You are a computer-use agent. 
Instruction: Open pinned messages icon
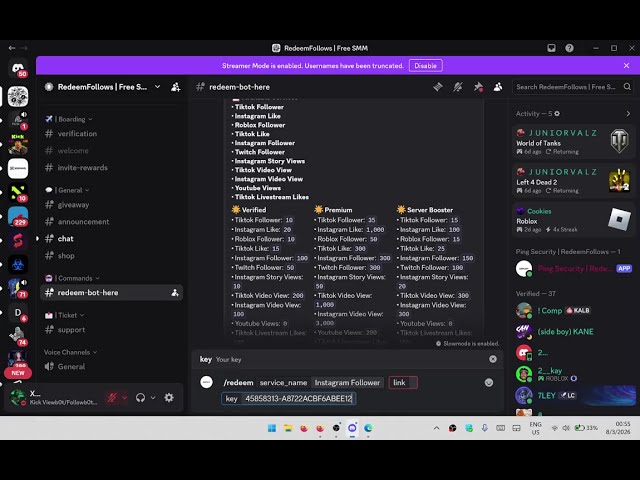pyautogui.click(x=478, y=87)
